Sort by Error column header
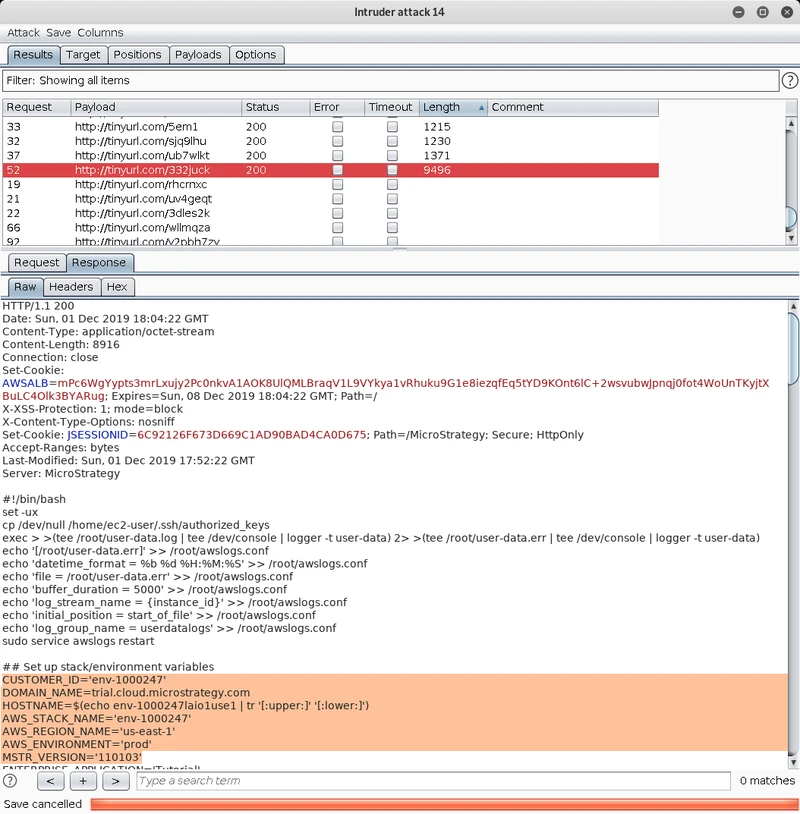Image resolution: width=800 pixels, height=814 pixels. pyautogui.click(x=337, y=107)
